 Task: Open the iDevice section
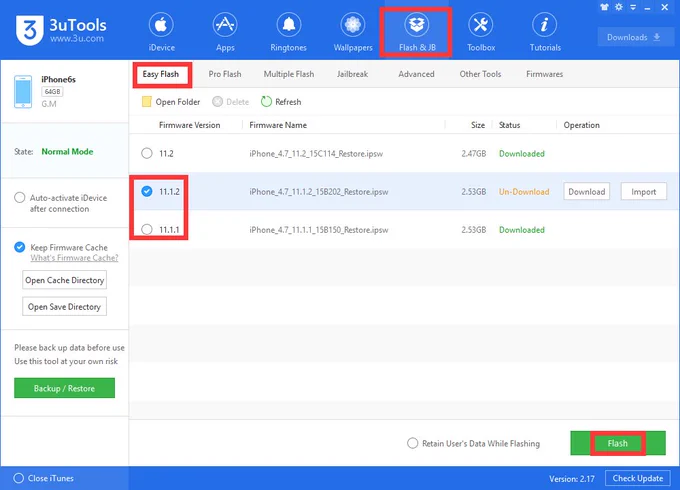161,32
